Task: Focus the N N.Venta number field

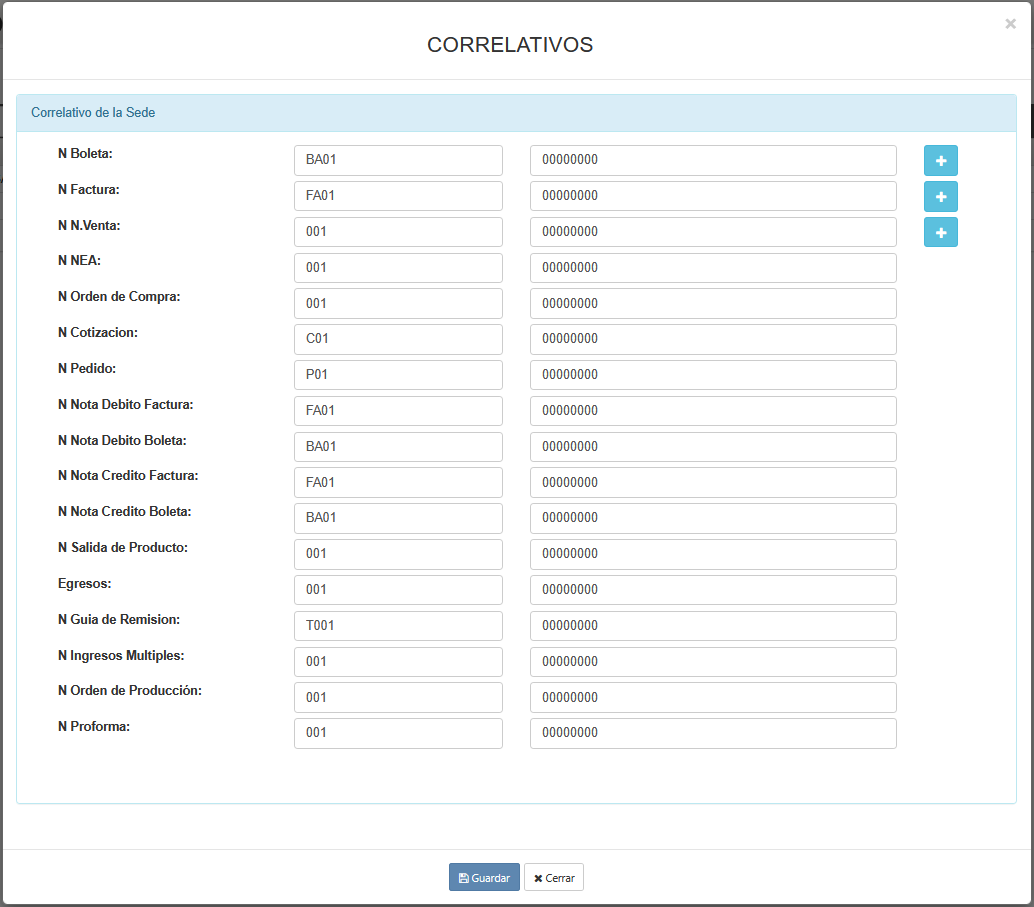Action: (x=713, y=232)
